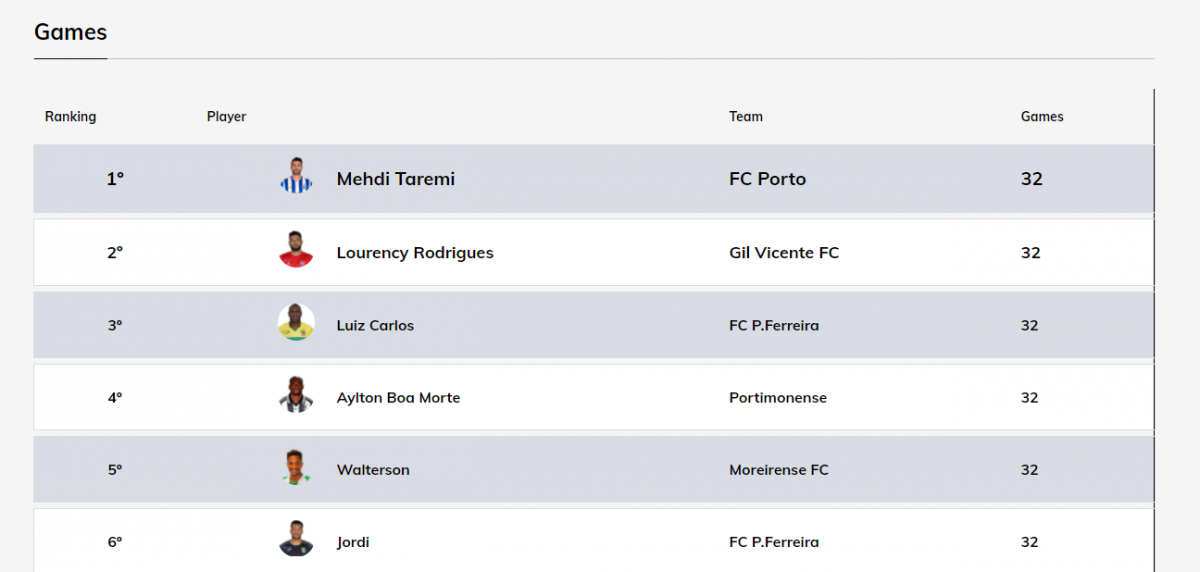The width and height of the screenshot is (1200, 572).
Task: Click Aylton Boa Morte's player photo
Action: pyautogui.click(x=296, y=396)
